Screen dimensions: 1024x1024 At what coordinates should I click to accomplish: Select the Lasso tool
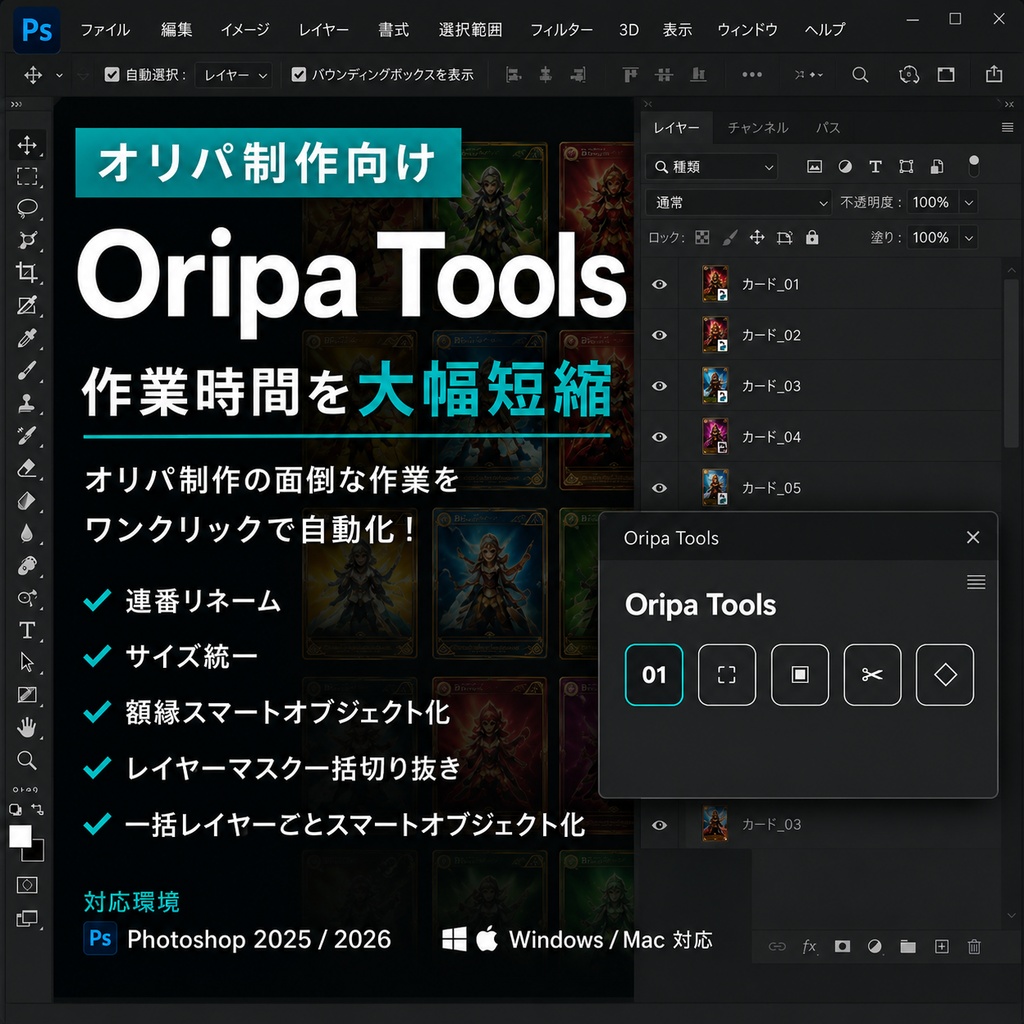[x=27, y=208]
